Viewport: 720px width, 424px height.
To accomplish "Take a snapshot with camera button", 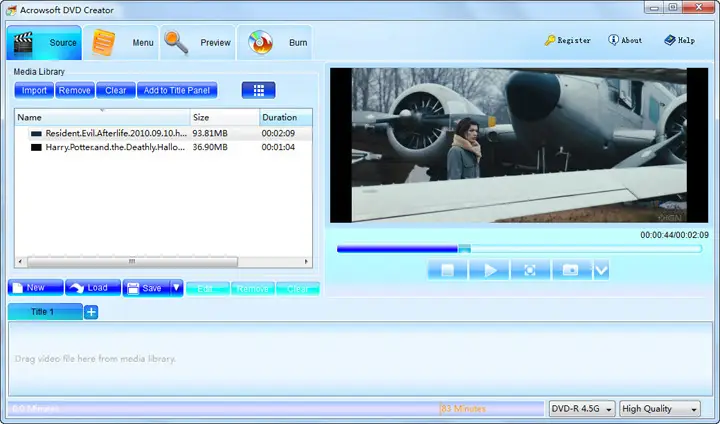I will 571,270.
